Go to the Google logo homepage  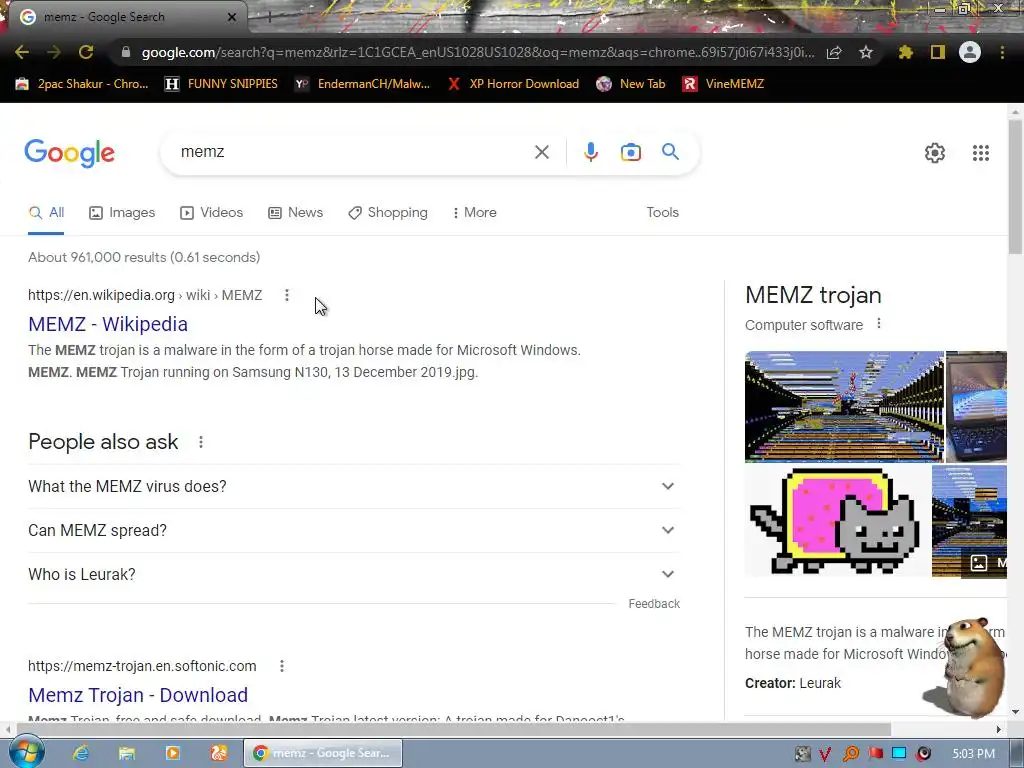pos(70,153)
